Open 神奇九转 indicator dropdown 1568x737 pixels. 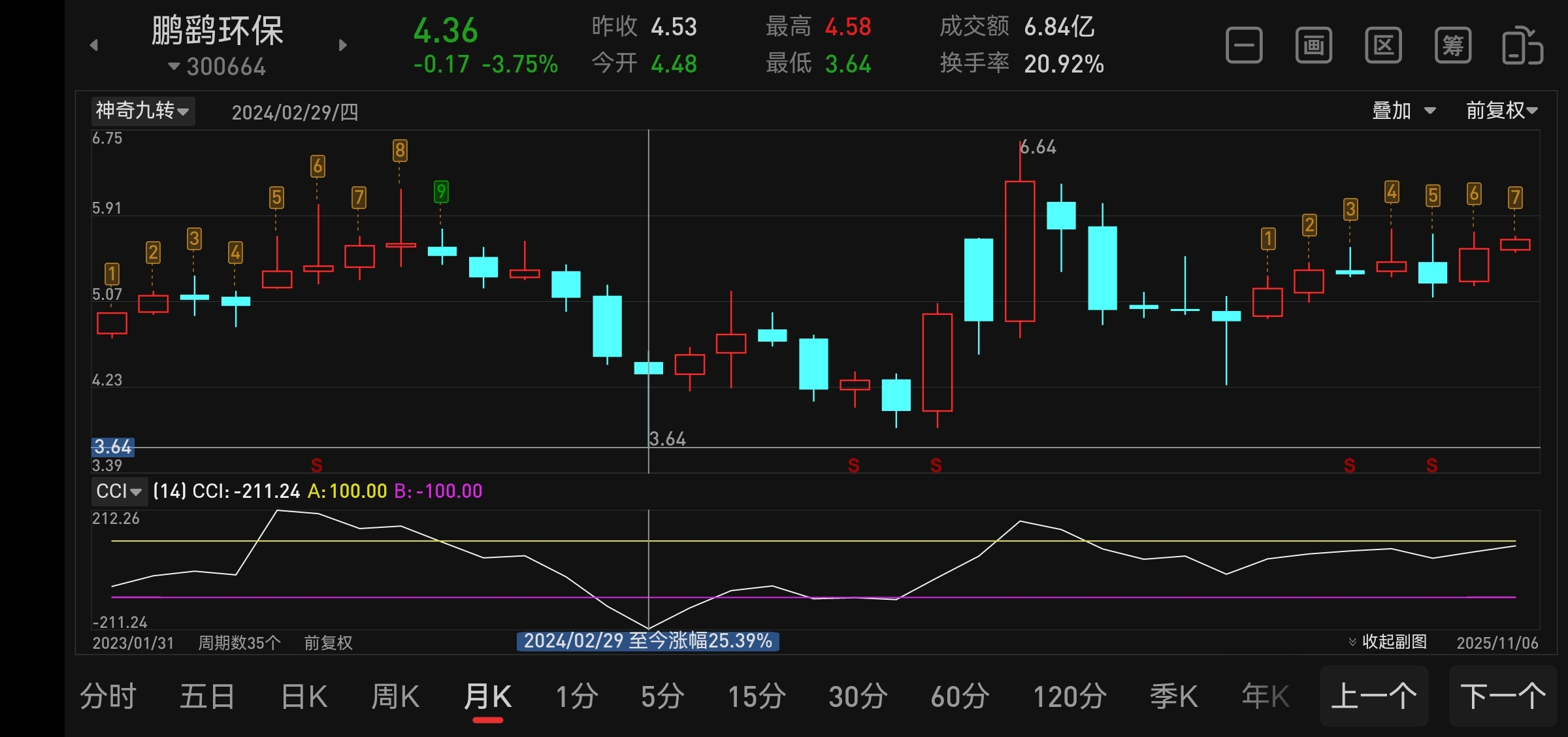coord(142,111)
